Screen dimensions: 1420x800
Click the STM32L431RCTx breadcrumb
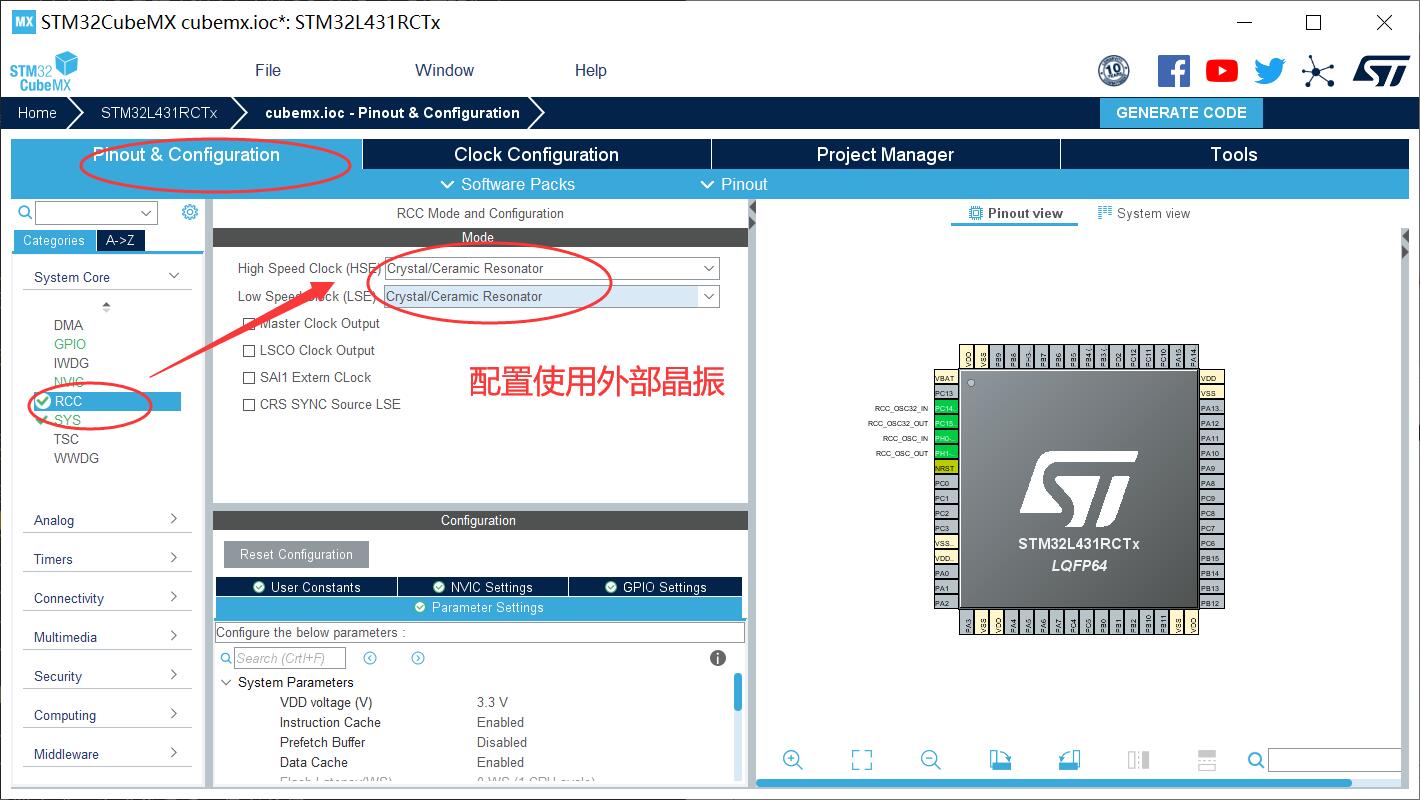159,113
